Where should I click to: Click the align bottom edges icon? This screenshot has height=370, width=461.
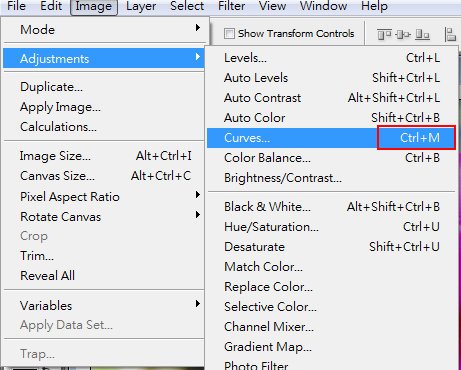click(x=422, y=34)
